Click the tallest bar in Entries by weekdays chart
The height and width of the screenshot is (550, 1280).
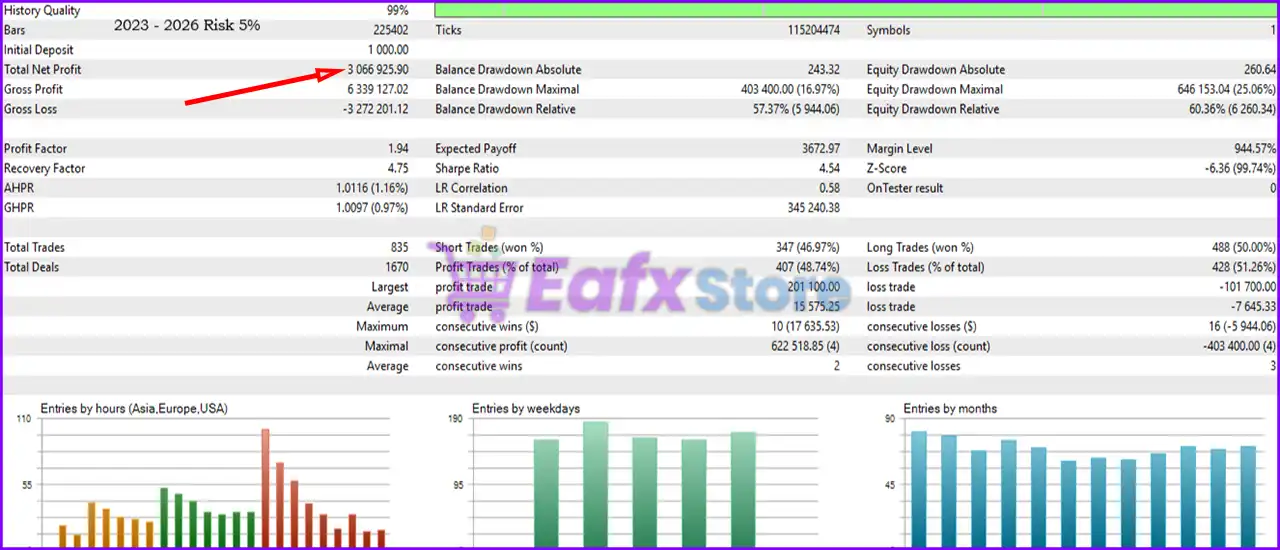click(596, 484)
